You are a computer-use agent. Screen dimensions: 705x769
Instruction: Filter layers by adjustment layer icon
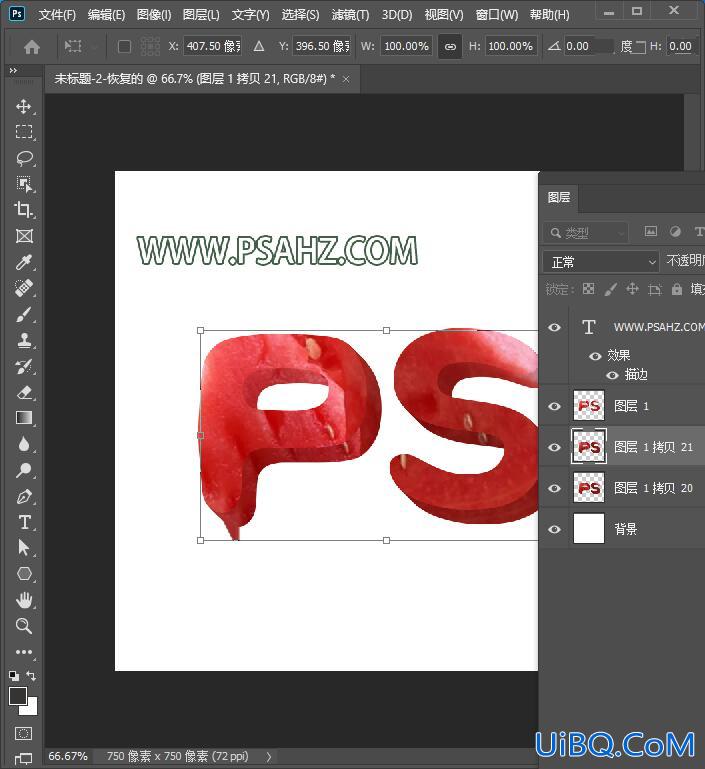click(x=675, y=231)
